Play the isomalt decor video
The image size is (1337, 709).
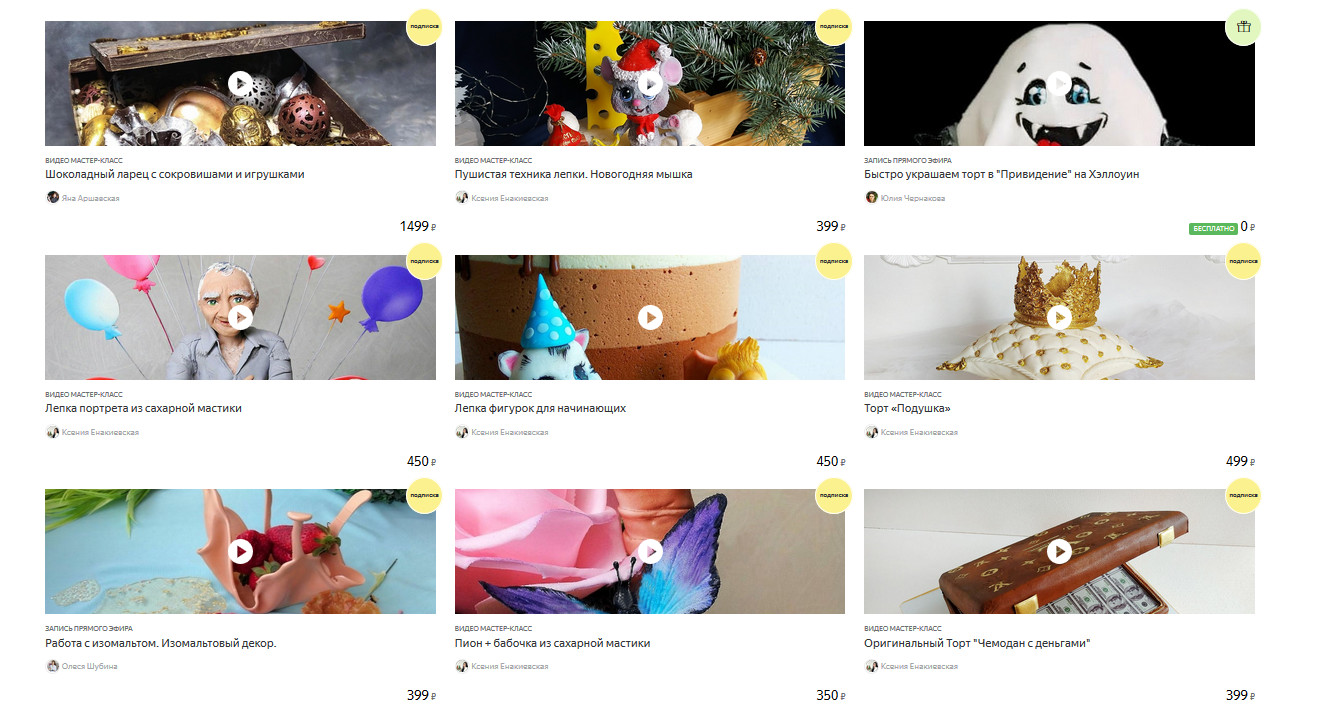[x=240, y=551]
